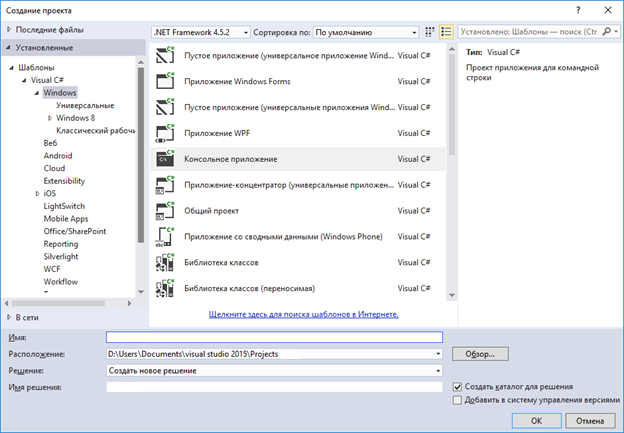Select Универсальные in the templates tree

pyautogui.click(x=85, y=105)
